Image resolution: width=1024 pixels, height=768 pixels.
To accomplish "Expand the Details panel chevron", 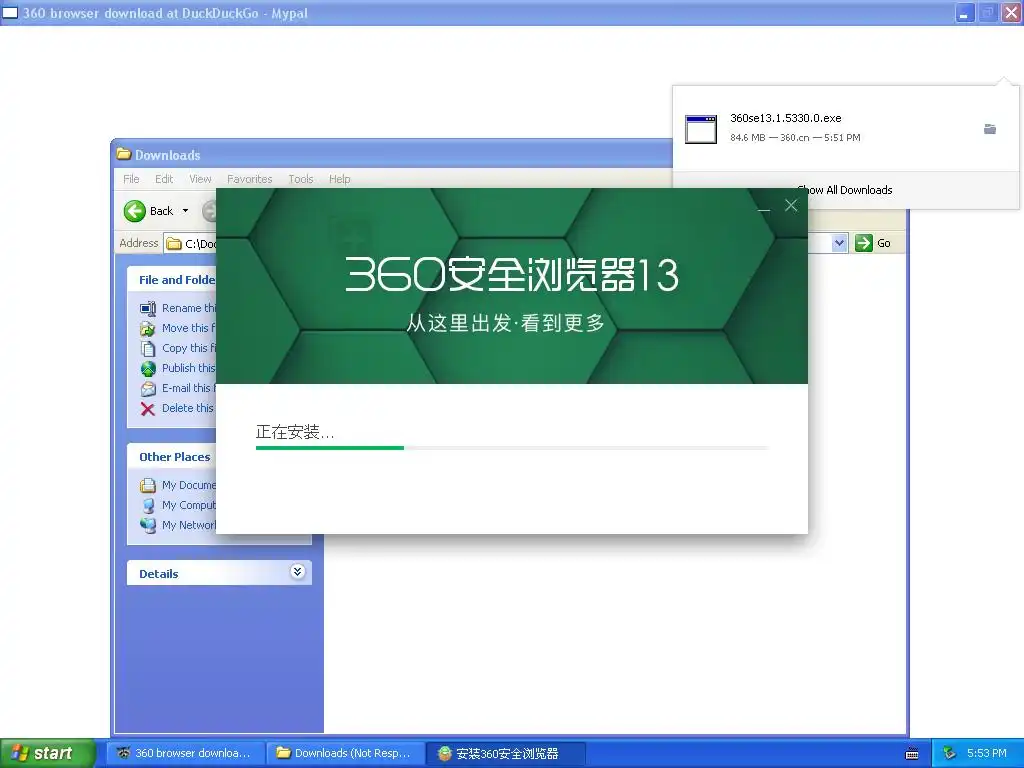I will 297,572.
